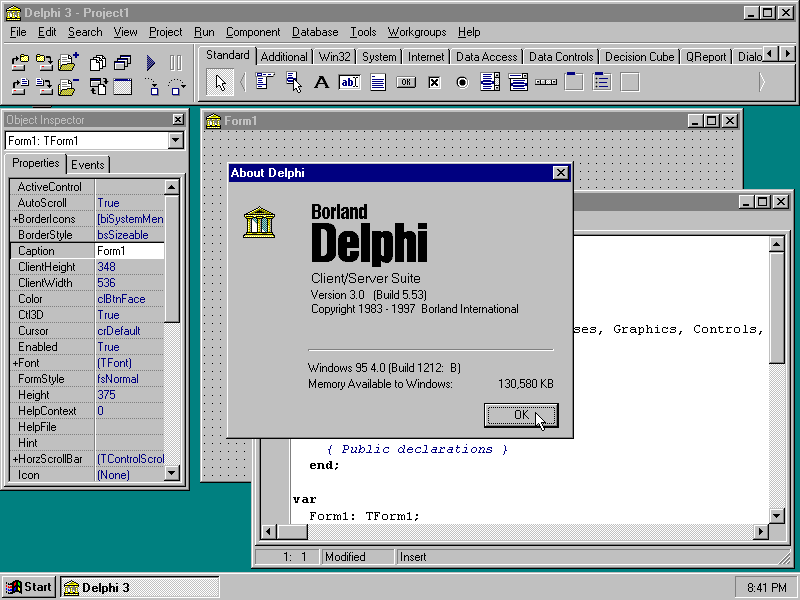This screenshot has width=800, height=600.
Task: Click code editor horizontal scroll right arrow
Action: point(761,532)
